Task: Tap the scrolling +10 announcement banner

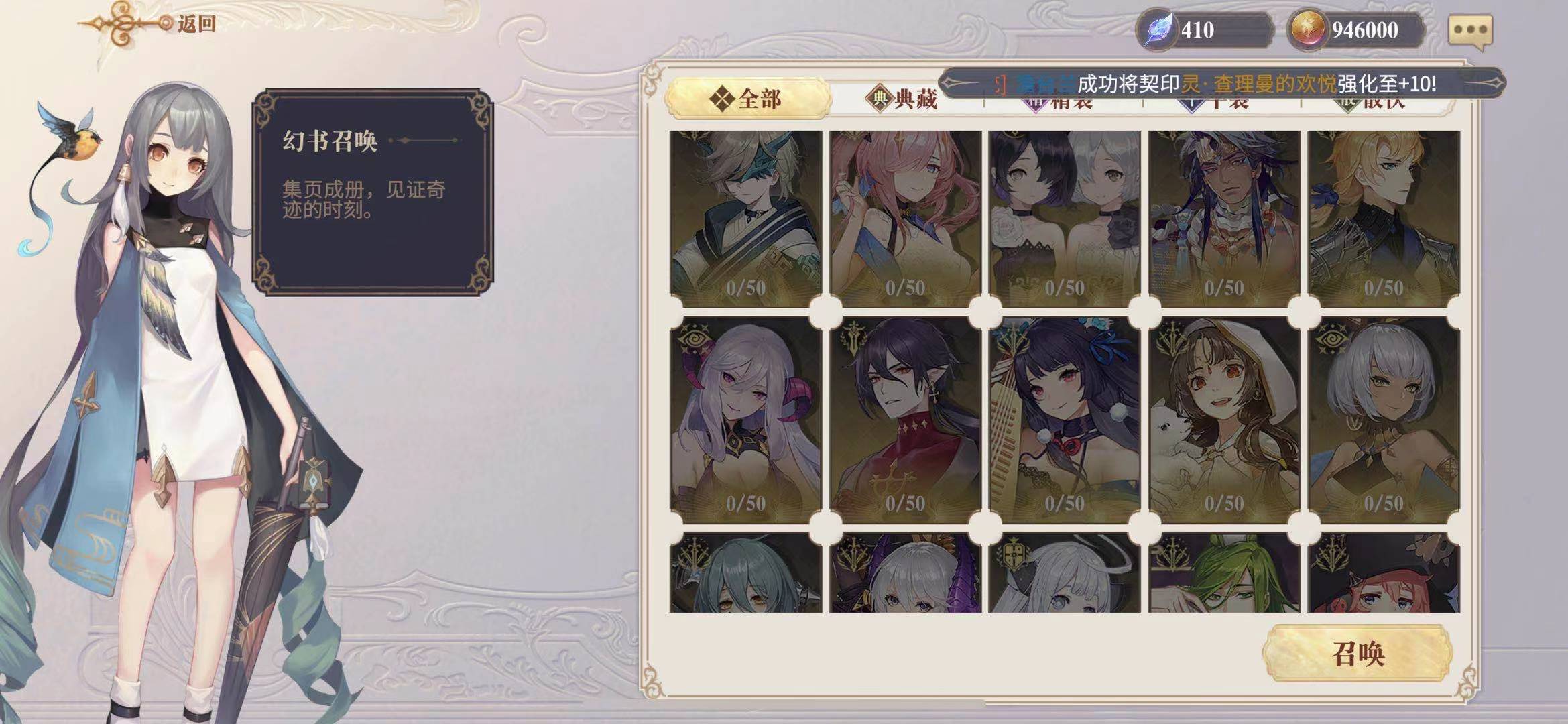Action: pyautogui.click(x=1221, y=84)
